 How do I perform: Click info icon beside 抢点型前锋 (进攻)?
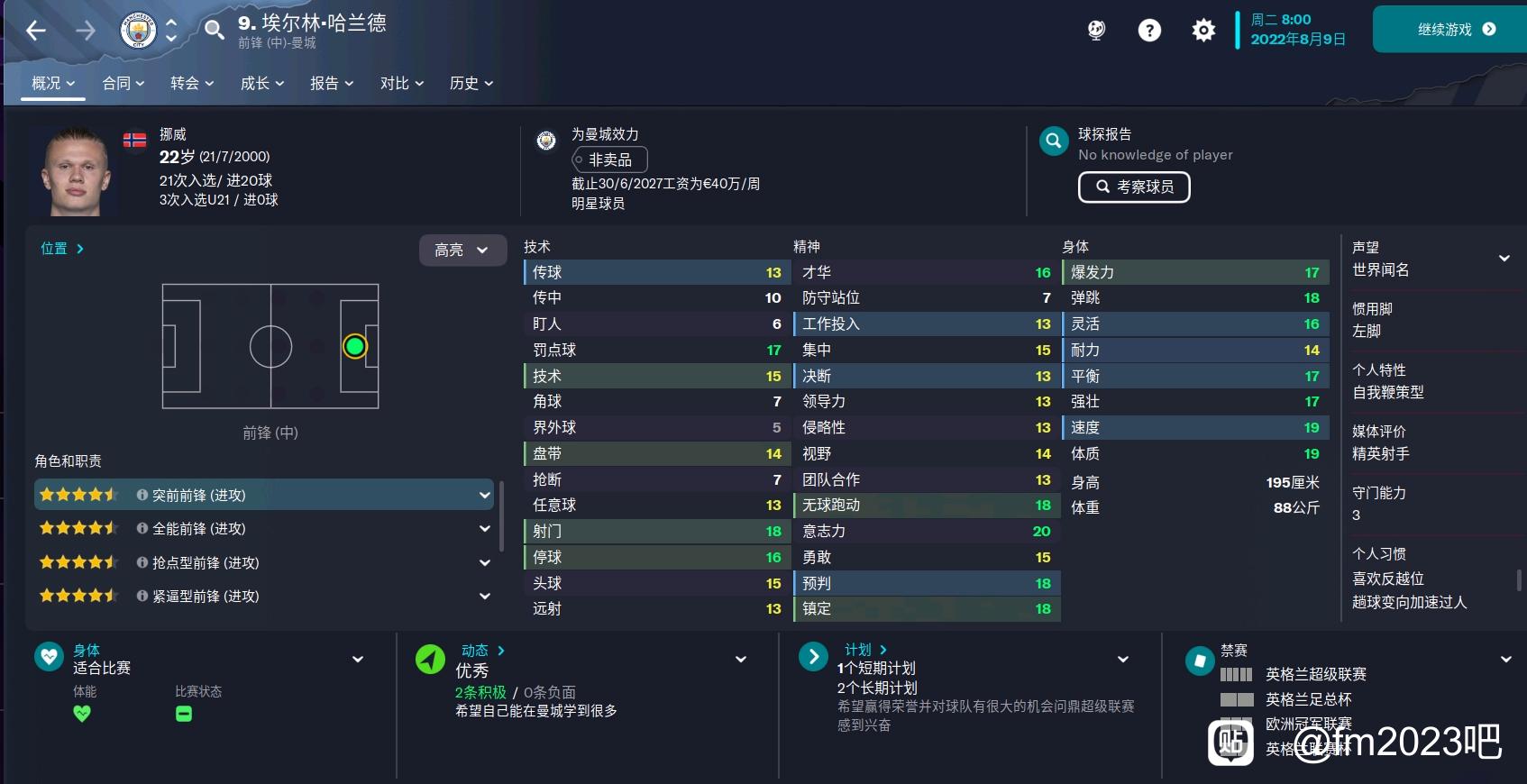click(142, 562)
